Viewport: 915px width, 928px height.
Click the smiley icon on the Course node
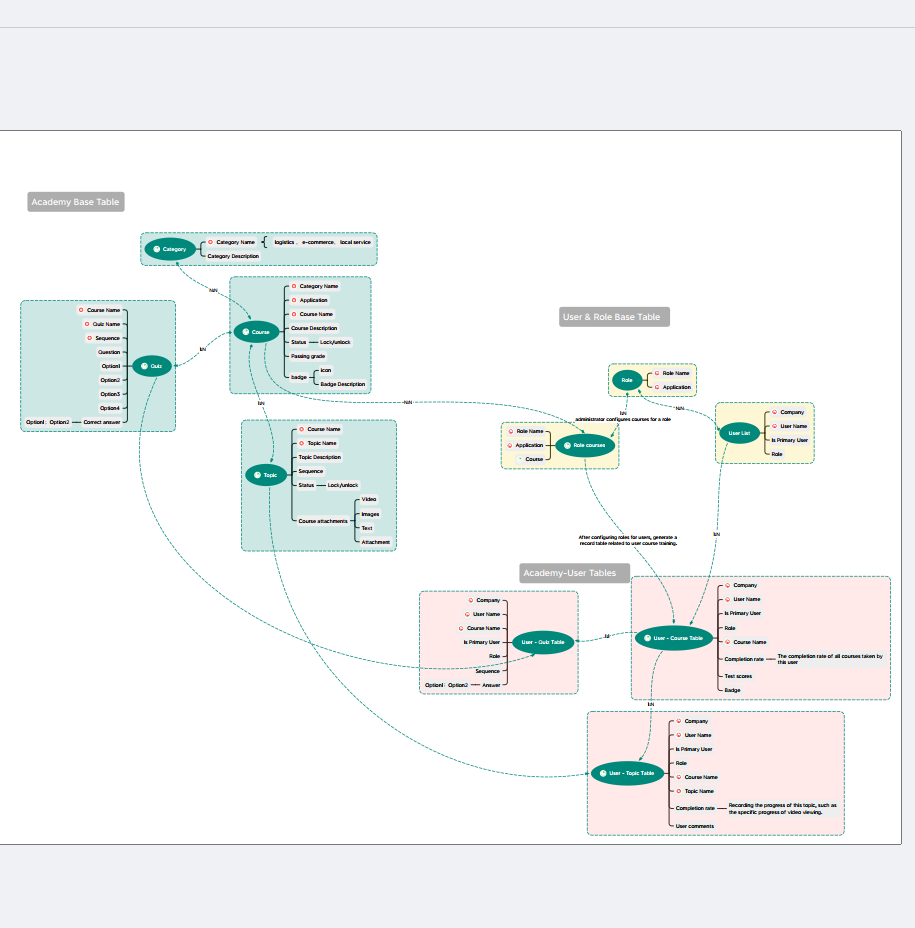point(246,332)
